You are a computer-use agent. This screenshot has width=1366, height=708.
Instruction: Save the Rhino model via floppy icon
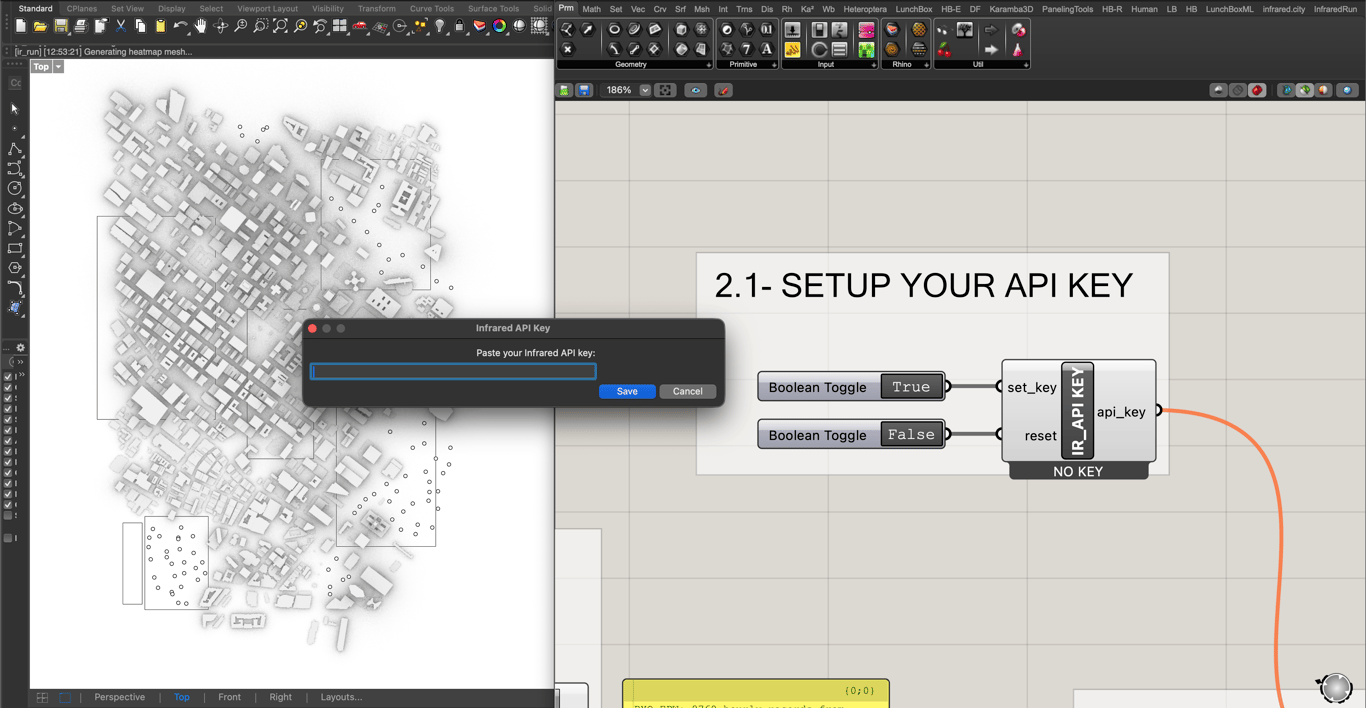(61, 26)
